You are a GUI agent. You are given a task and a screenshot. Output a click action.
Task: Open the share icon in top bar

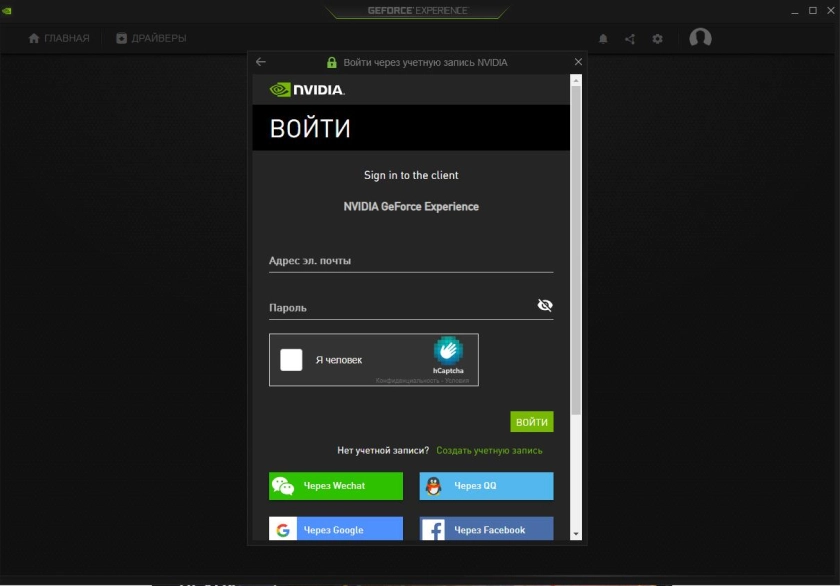[630, 39]
